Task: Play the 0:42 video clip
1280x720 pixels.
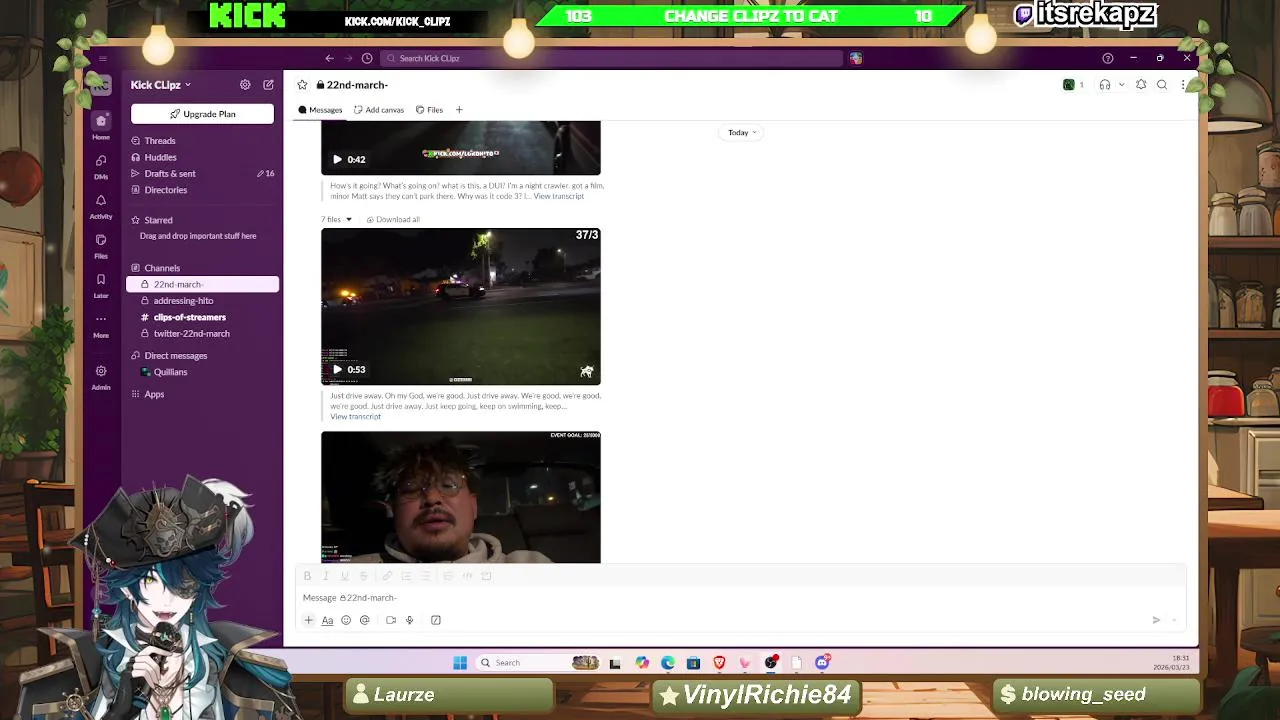Action: pyautogui.click(x=337, y=159)
